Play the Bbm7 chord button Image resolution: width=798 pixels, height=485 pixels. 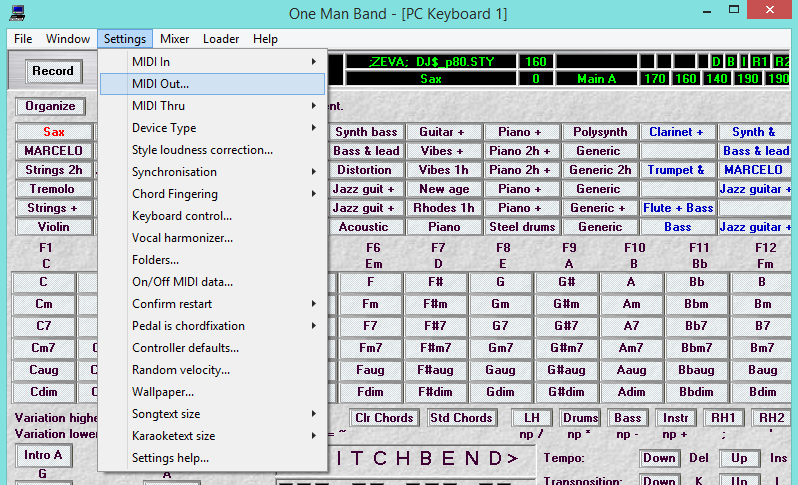point(696,348)
